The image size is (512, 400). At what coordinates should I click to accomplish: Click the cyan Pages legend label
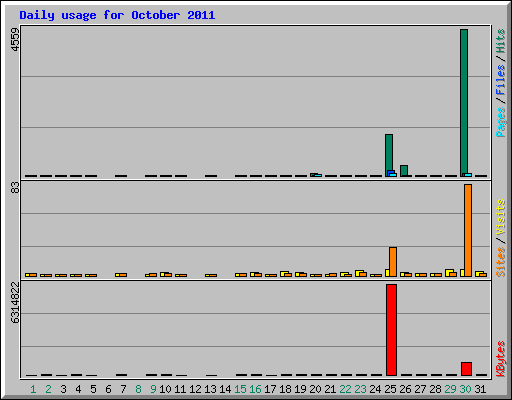[x=500, y=122]
